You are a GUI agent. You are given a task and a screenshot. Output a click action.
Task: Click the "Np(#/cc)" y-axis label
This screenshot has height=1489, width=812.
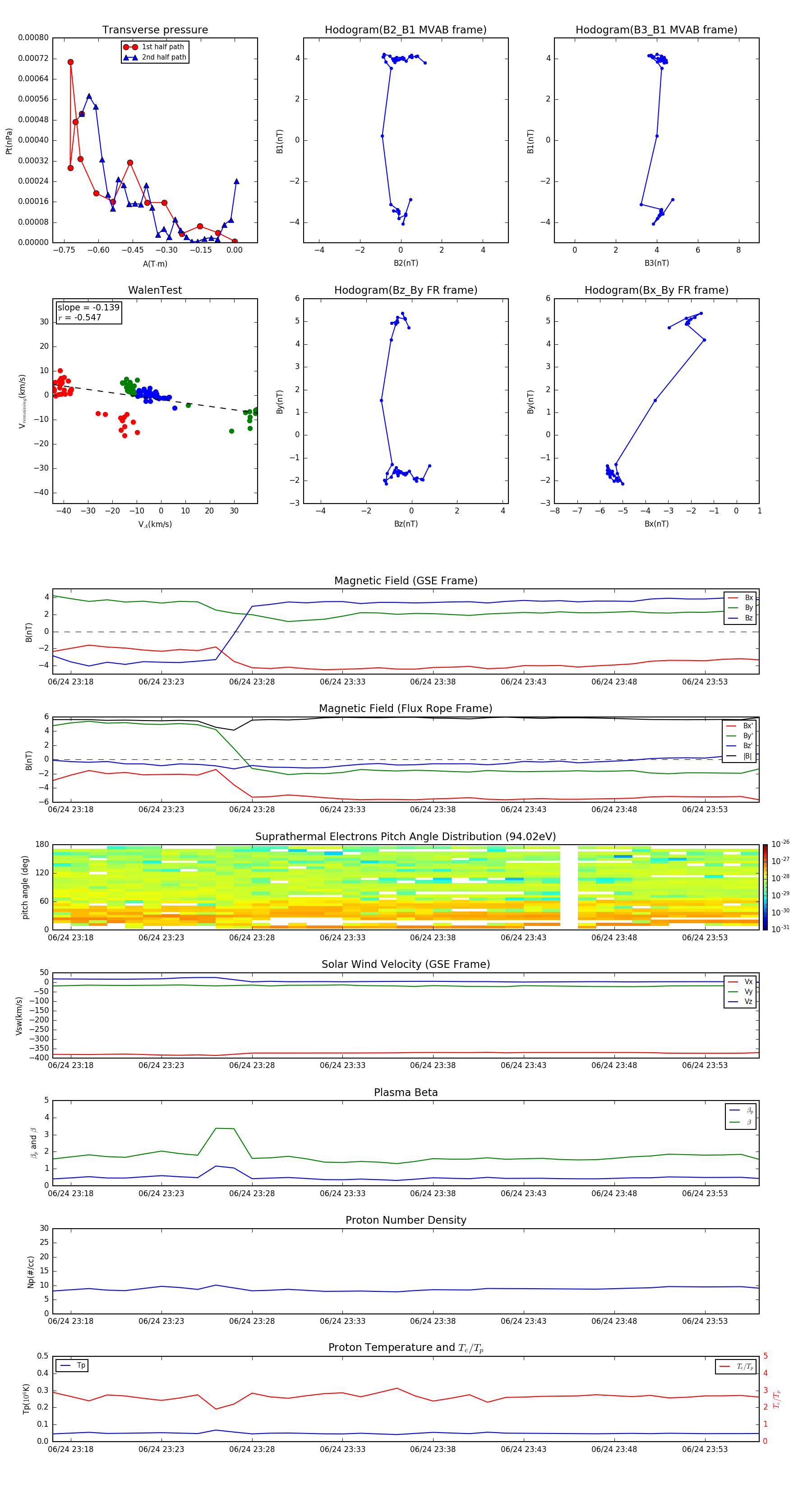(x=31, y=1272)
